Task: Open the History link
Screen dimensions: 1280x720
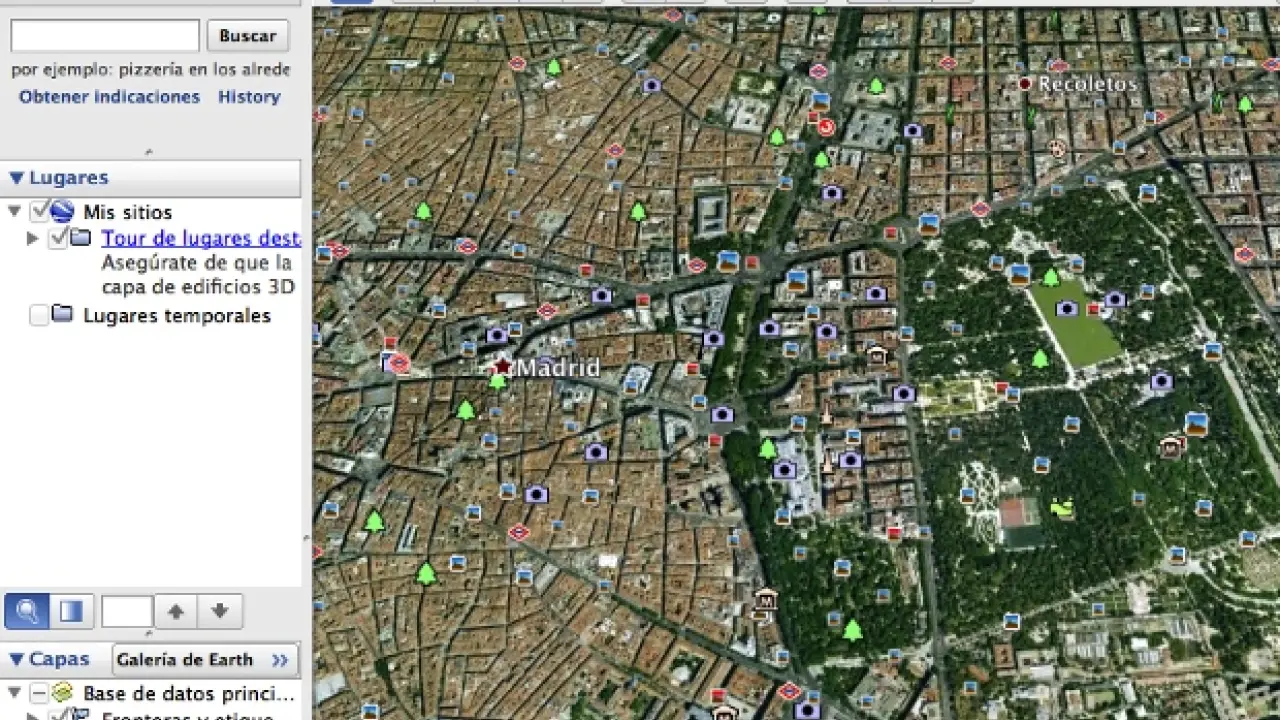Action: (249, 97)
